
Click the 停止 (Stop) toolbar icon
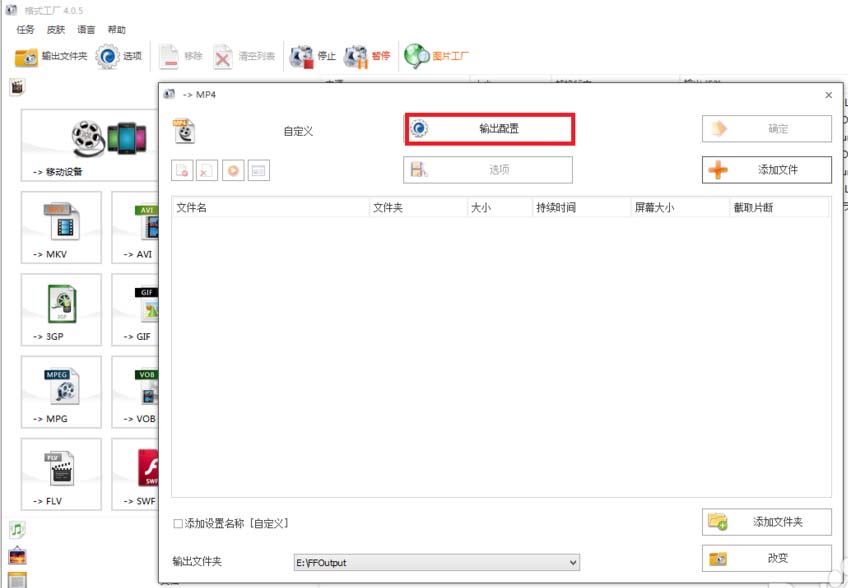click(310, 56)
